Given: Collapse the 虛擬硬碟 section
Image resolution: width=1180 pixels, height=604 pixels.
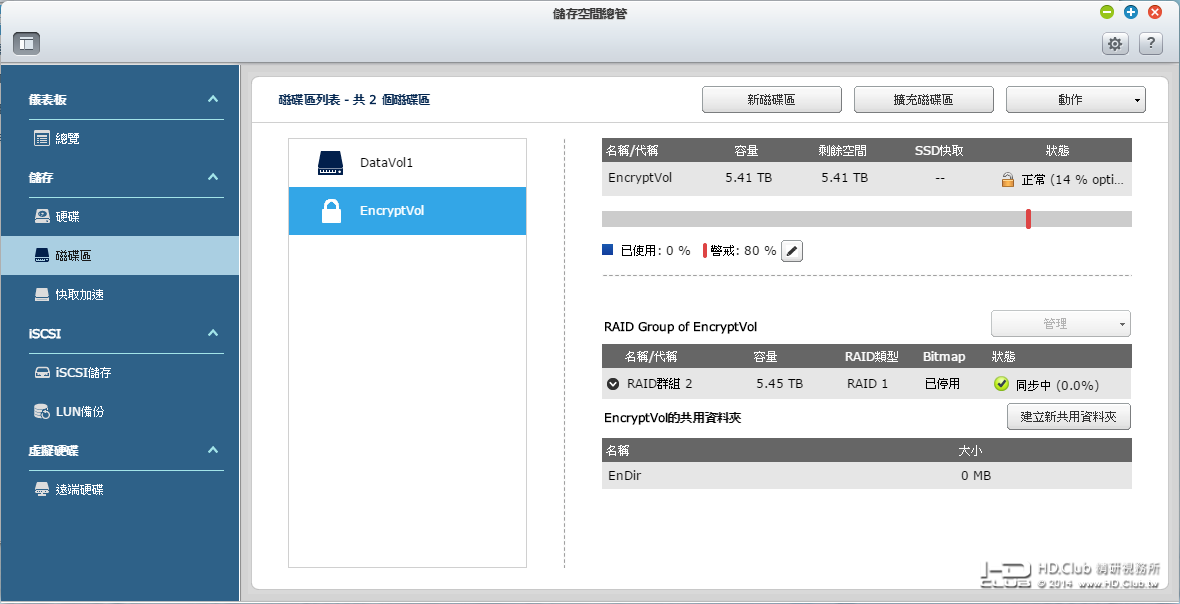Looking at the screenshot, I should pyautogui.click(x=213, y=451).
